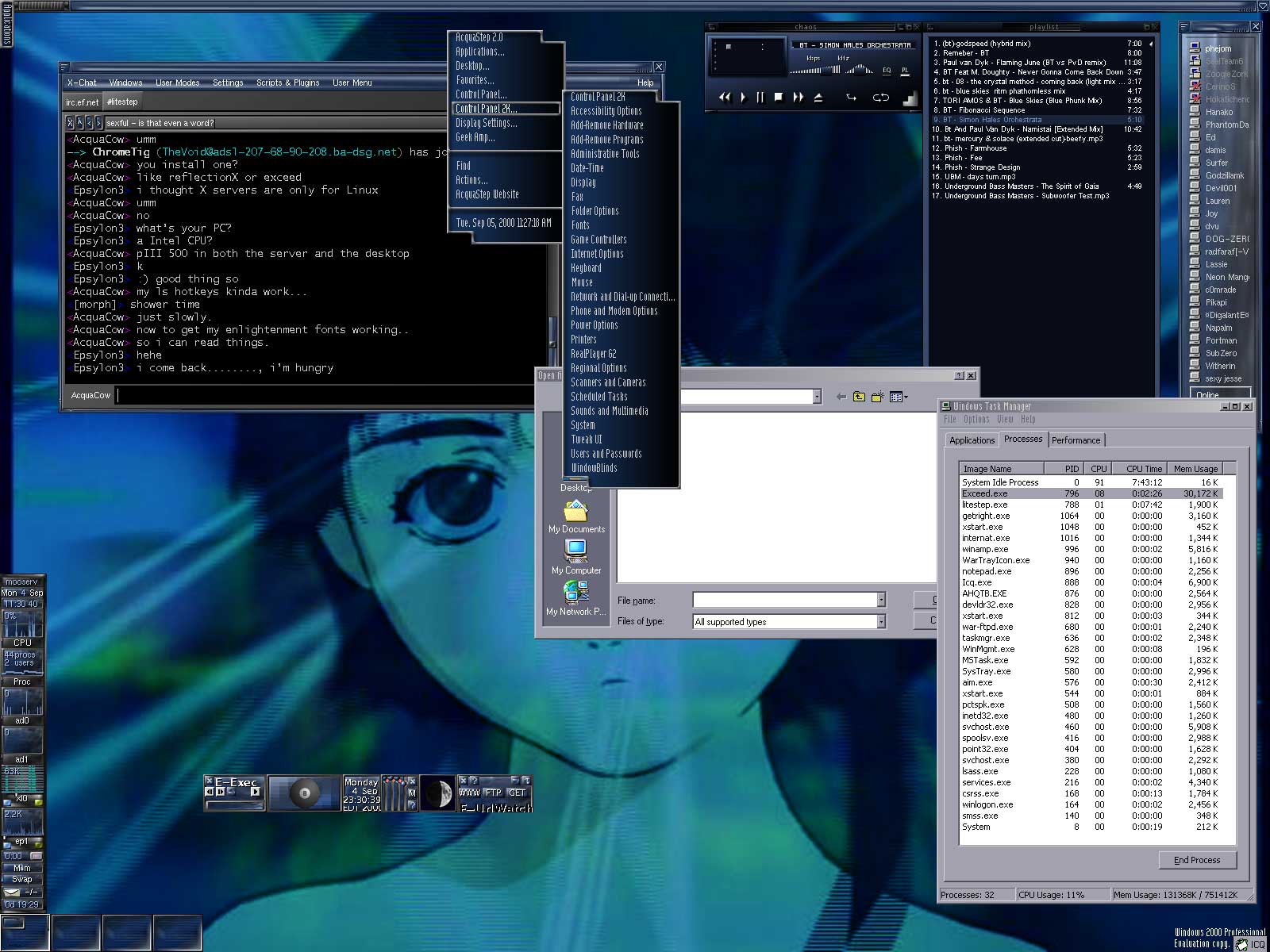This screenshot has width=1270, height=952.
Task: Adjust the Winamp balance slider
Action: click(859, 70)
